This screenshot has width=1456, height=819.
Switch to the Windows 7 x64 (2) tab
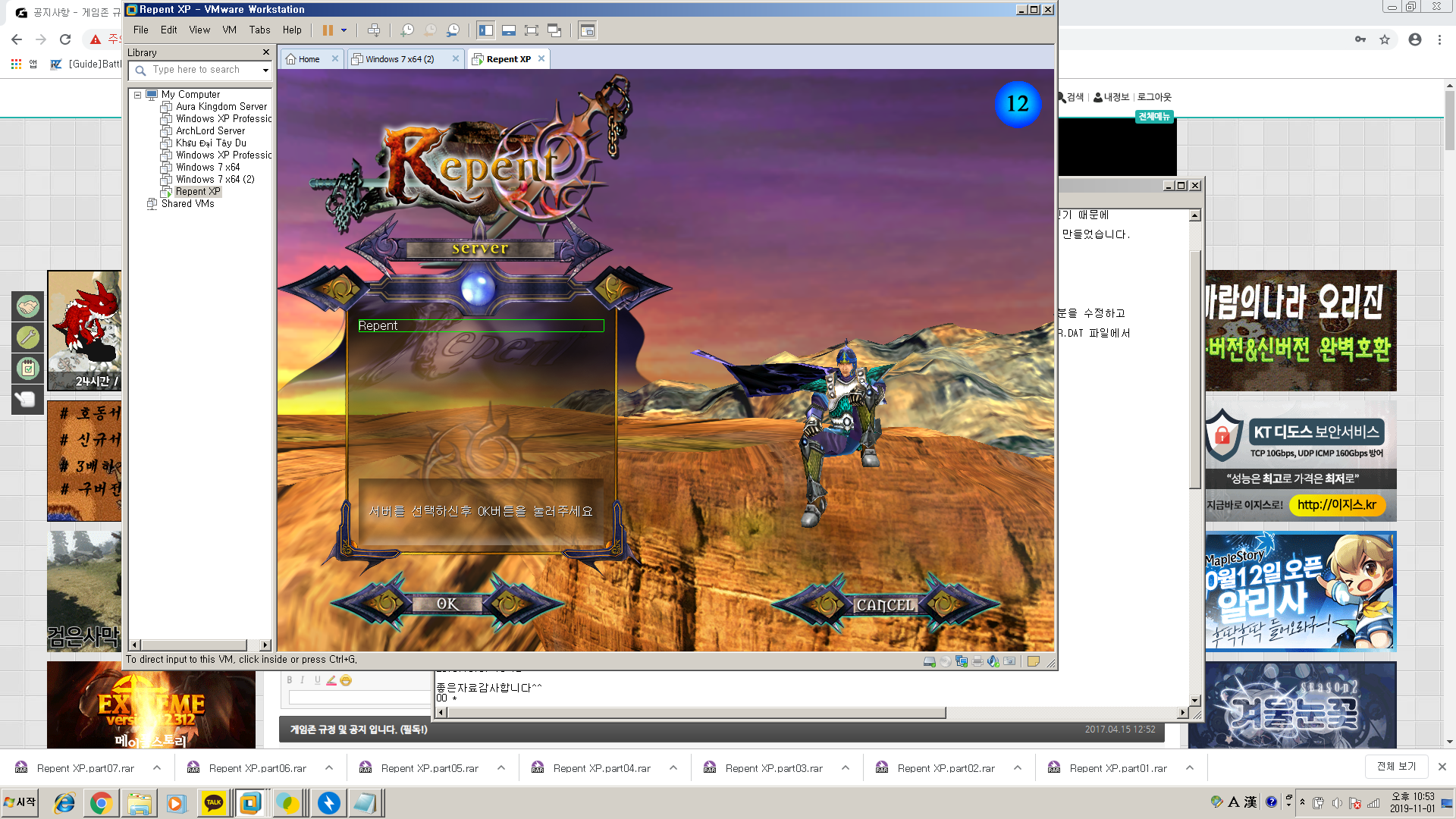[x=400, y=59]
